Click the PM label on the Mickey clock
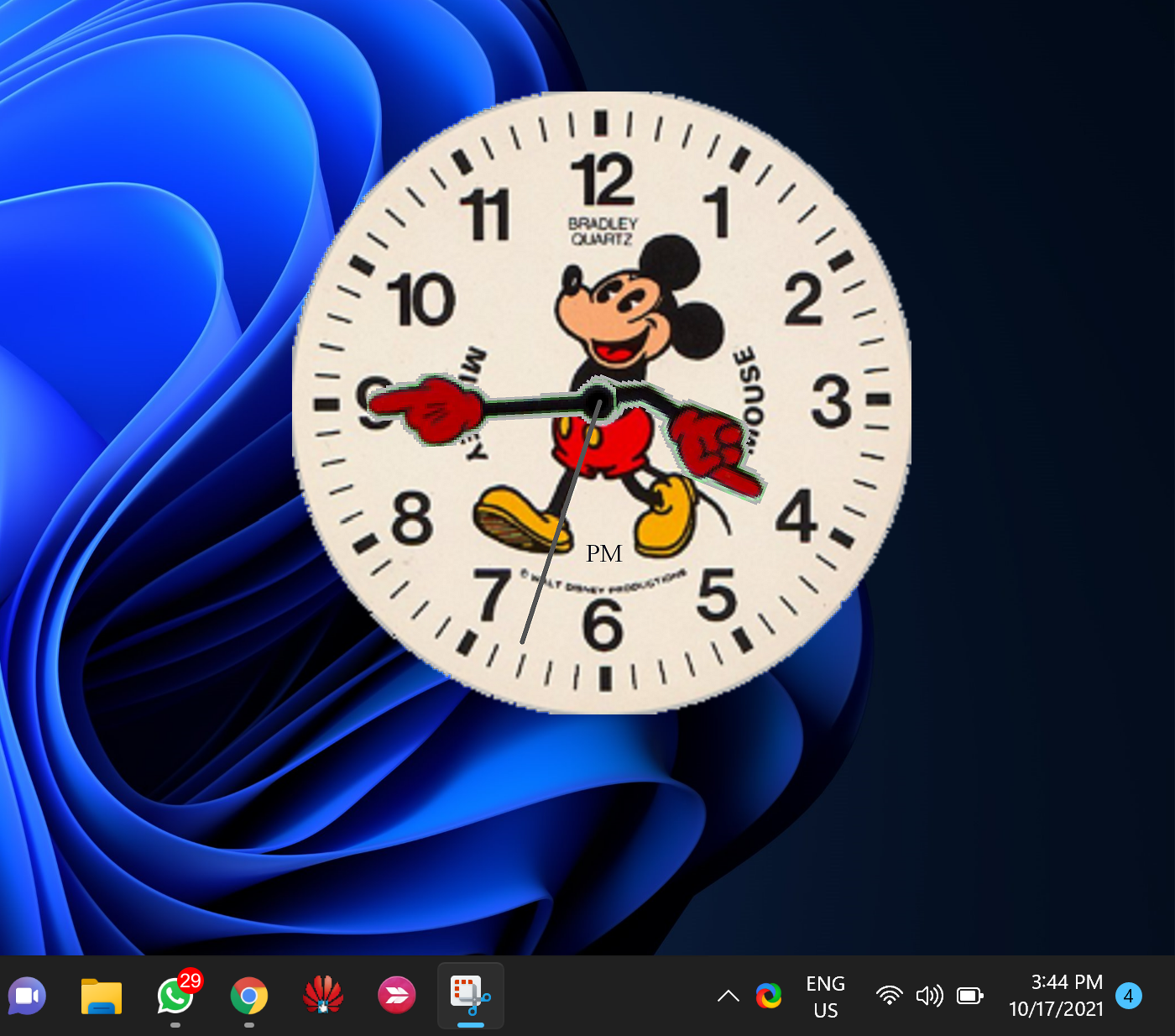This screenshot has width=1175, height=1036. (x=604, y=553)
